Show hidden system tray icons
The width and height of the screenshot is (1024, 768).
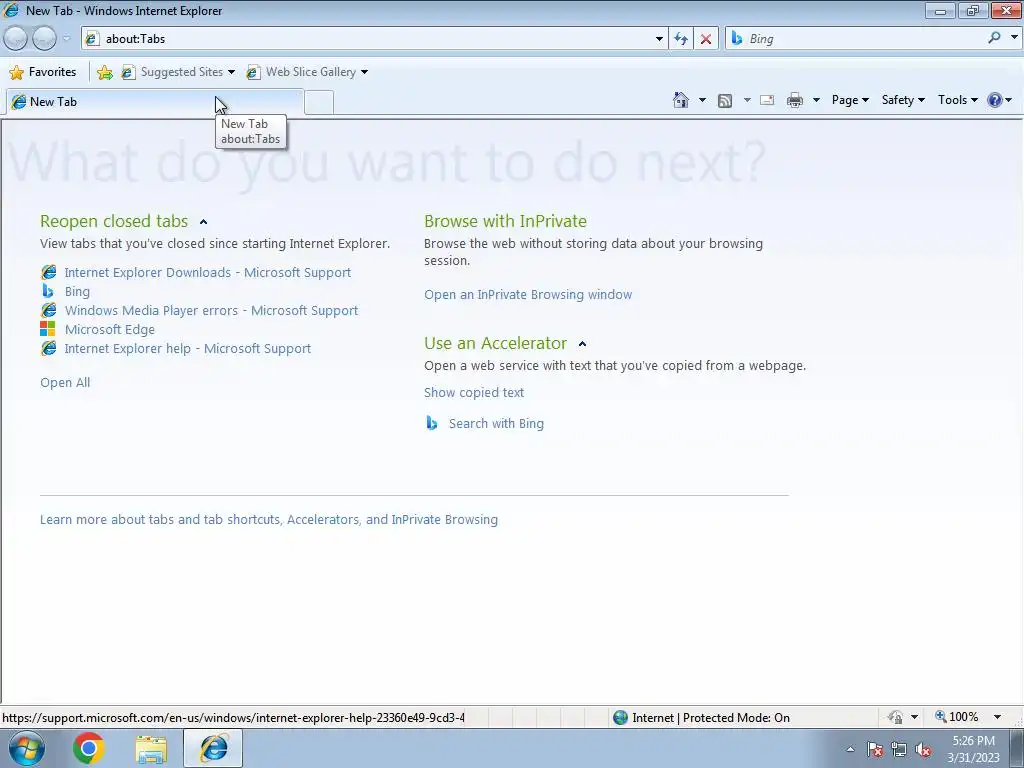tap(850, 749)
